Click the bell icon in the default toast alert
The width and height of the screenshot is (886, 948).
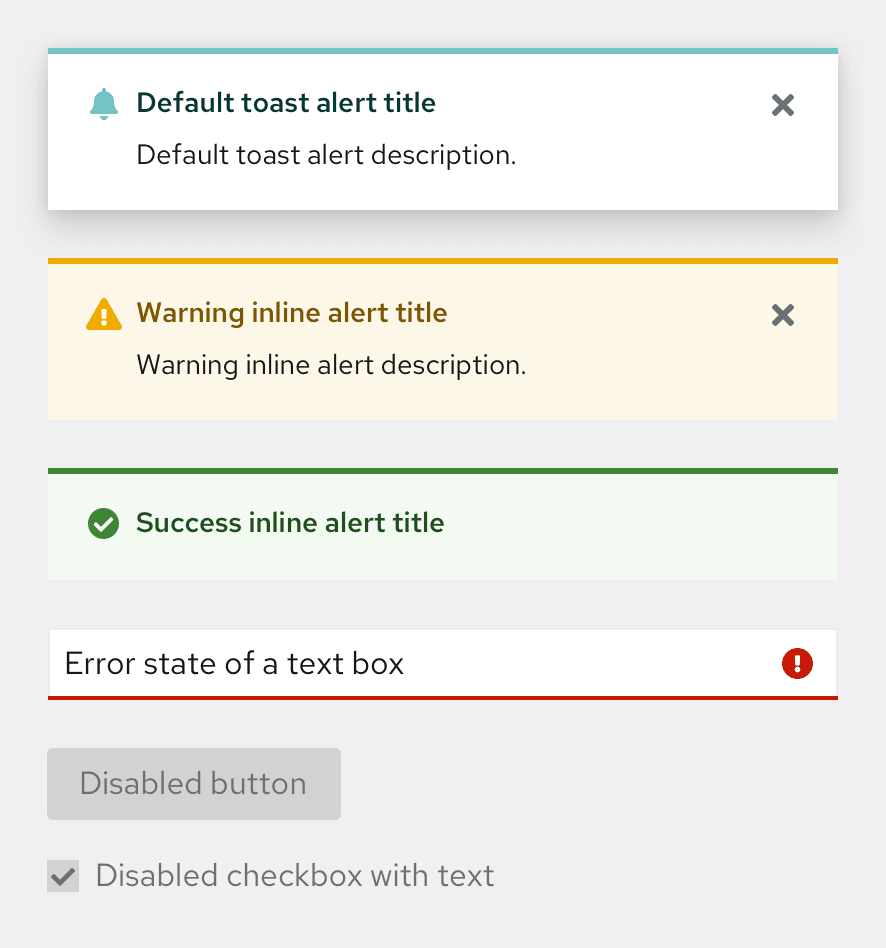click(103, 104)
